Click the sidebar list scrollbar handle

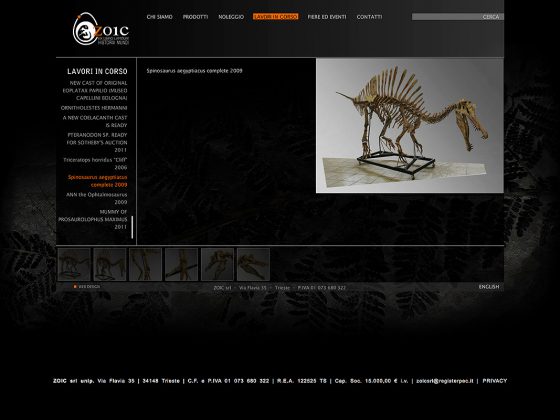[132, 227]
